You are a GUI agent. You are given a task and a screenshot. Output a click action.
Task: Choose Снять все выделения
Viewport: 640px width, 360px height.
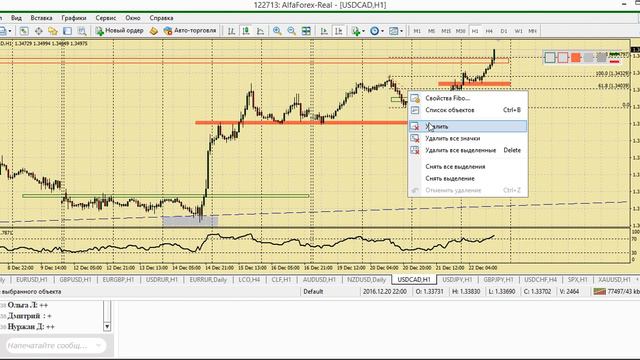coord(468,167)
